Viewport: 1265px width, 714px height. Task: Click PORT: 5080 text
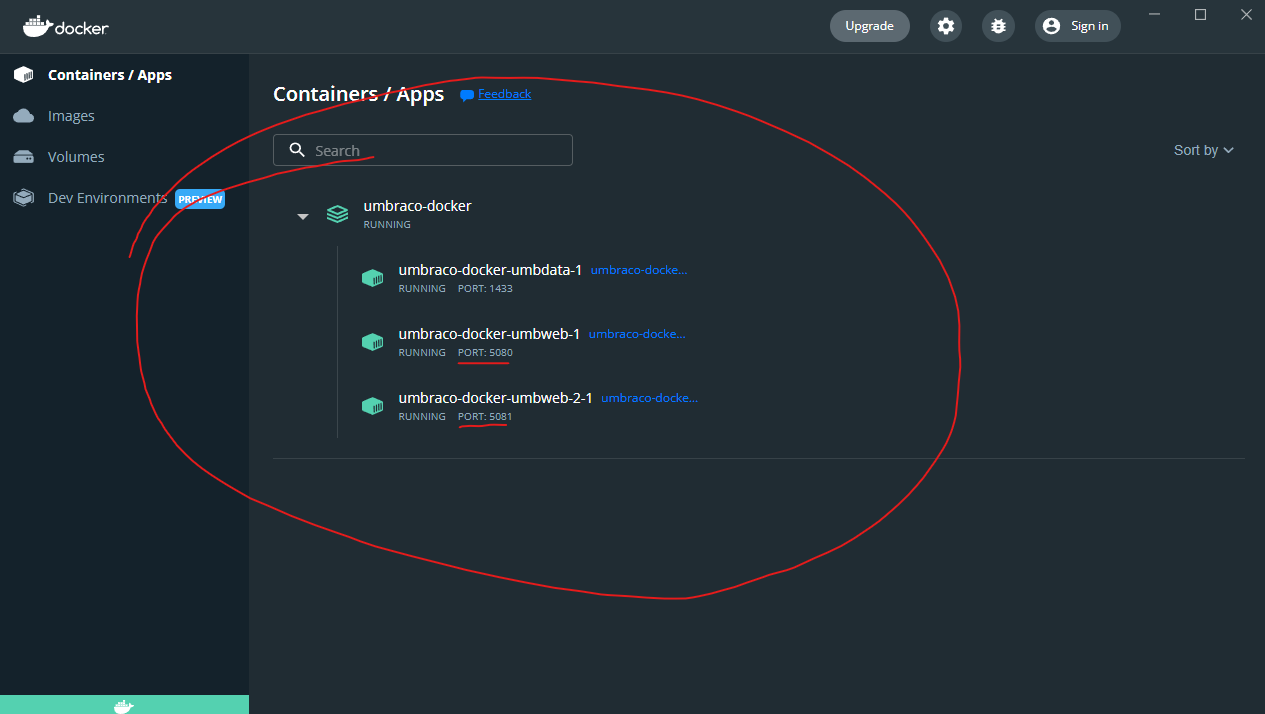click(485, 353)
